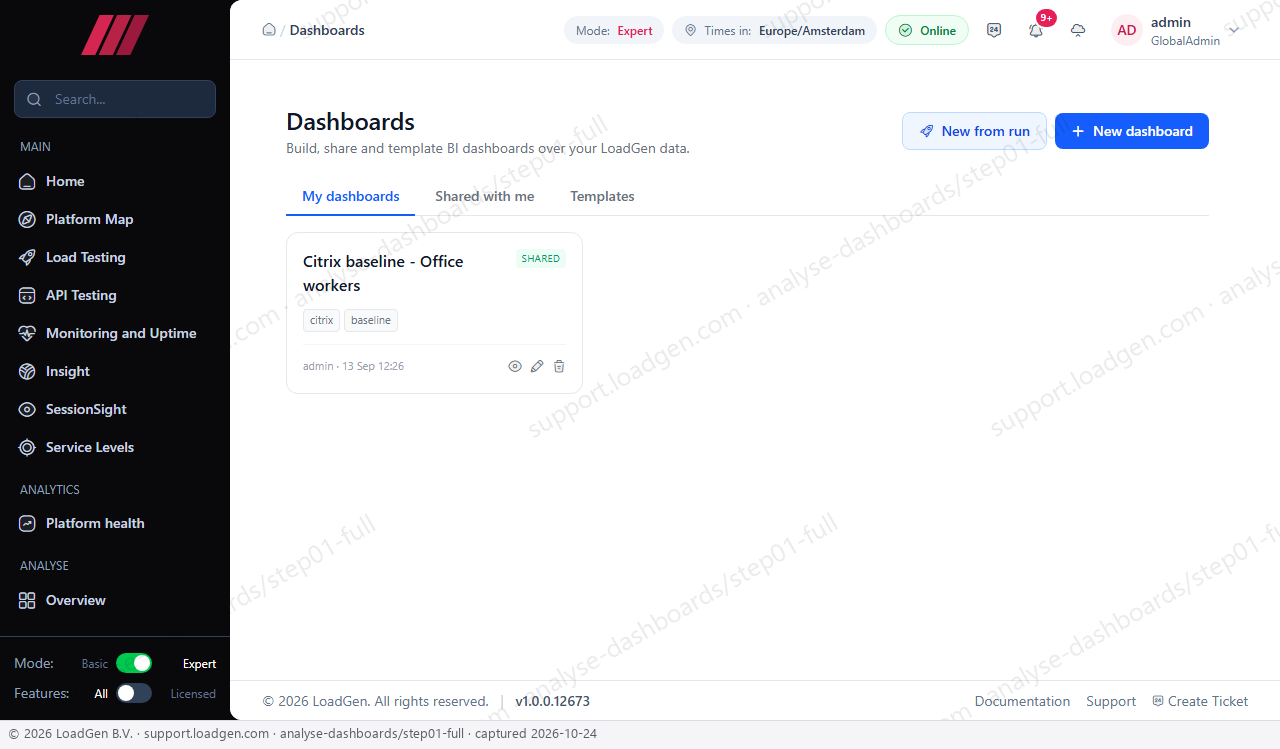
Task: Select the My dashboards tab
Action: [351, 196]
